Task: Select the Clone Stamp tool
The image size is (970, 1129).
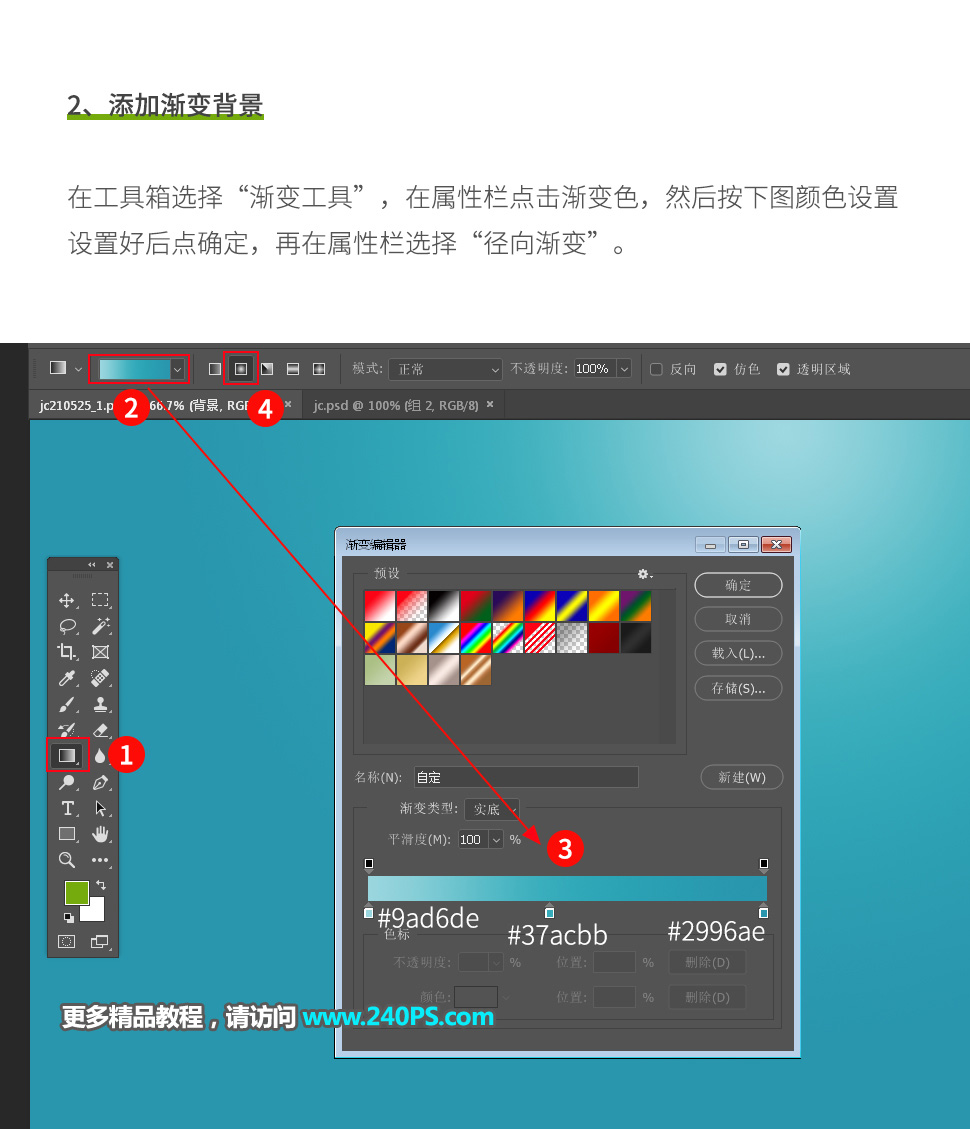Action: [101, 703]
